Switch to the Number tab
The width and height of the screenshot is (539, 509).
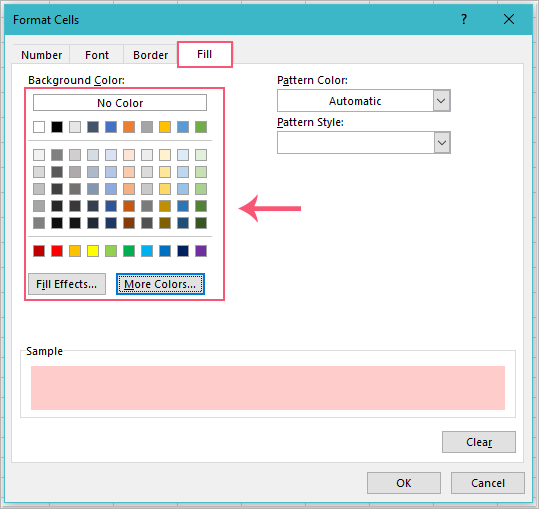(x=41, y=55)
